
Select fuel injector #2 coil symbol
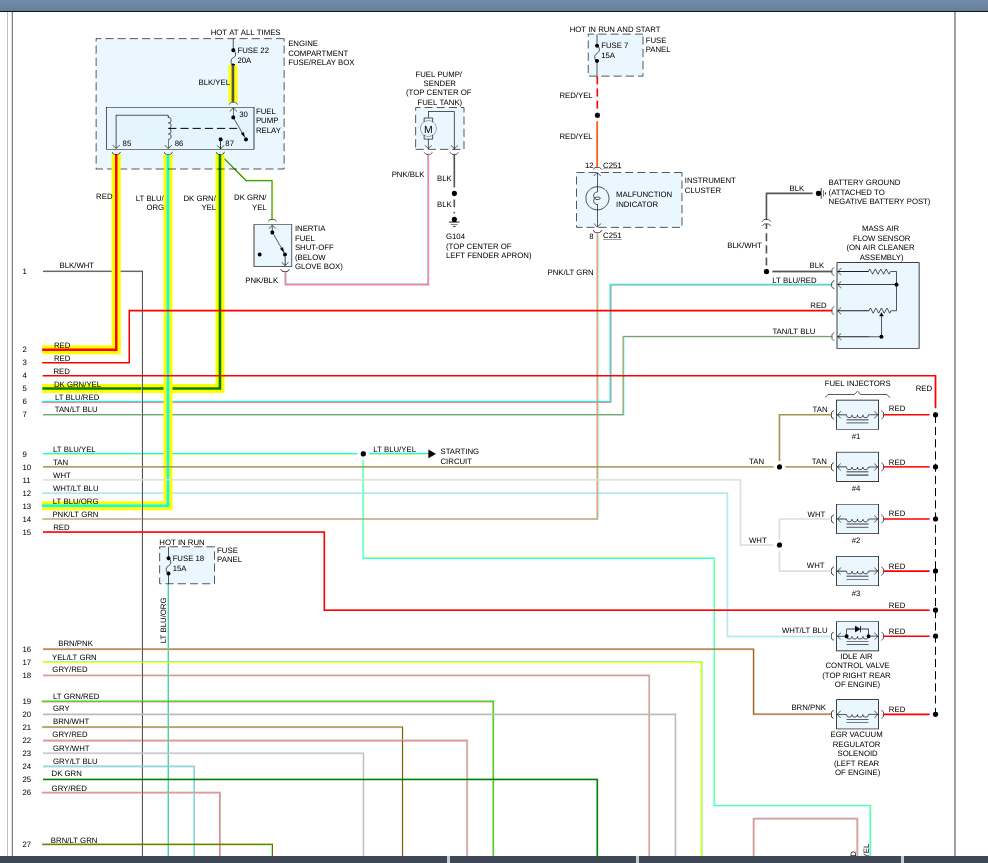(857, 519)
